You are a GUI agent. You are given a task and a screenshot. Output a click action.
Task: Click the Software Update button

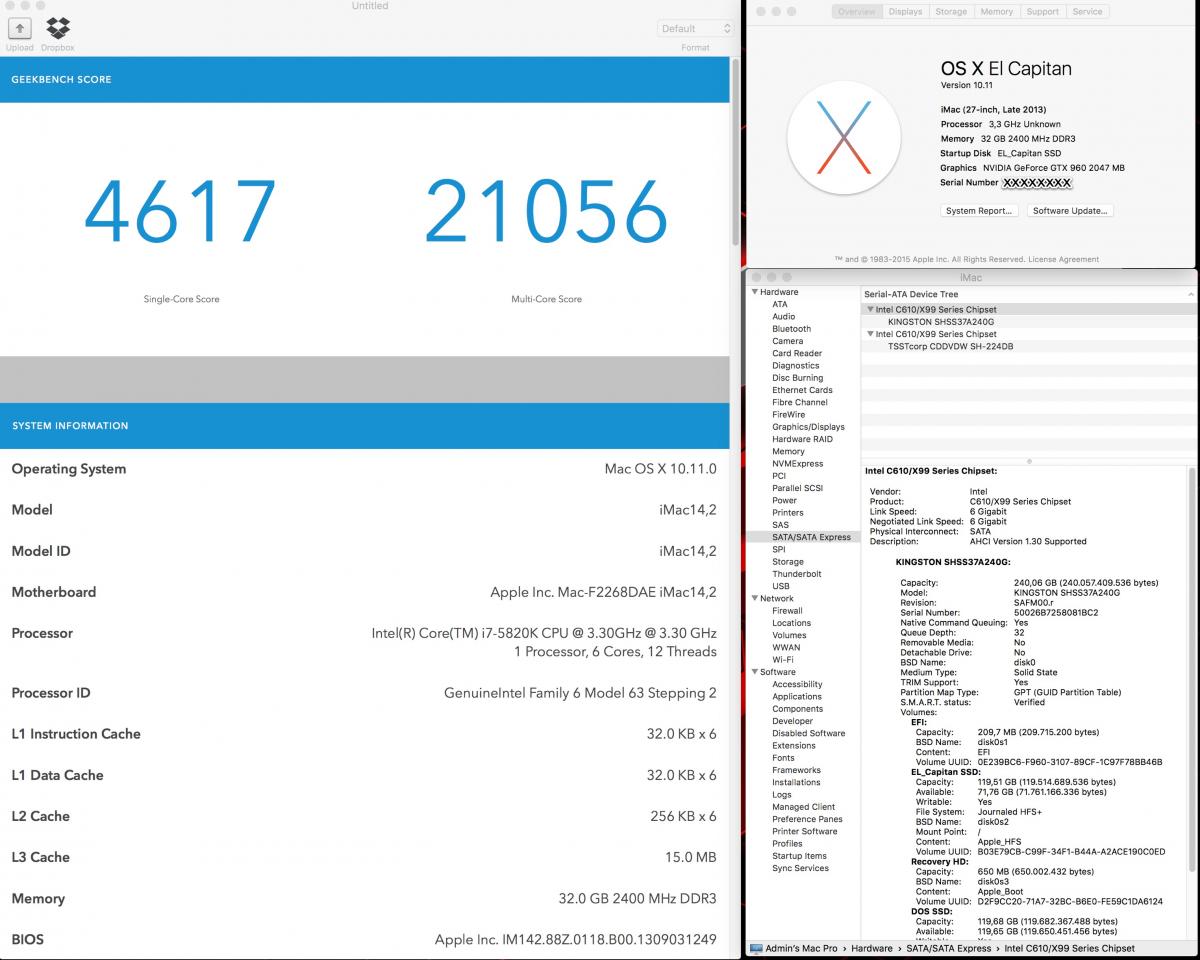coord(1070,211)
